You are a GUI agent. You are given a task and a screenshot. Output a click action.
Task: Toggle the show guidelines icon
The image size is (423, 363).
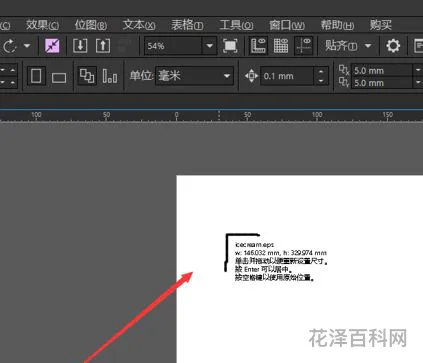click(304, 46)
